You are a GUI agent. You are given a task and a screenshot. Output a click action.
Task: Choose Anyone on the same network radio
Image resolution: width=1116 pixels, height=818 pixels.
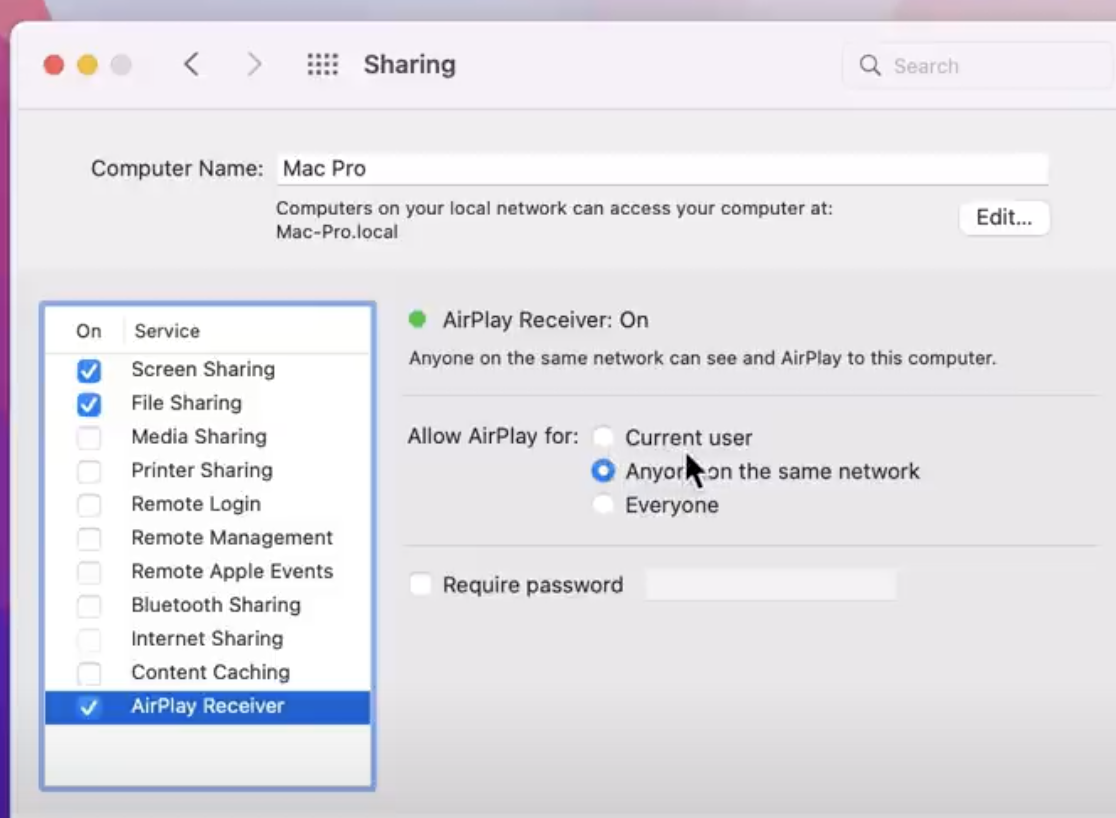click(603, 471)
